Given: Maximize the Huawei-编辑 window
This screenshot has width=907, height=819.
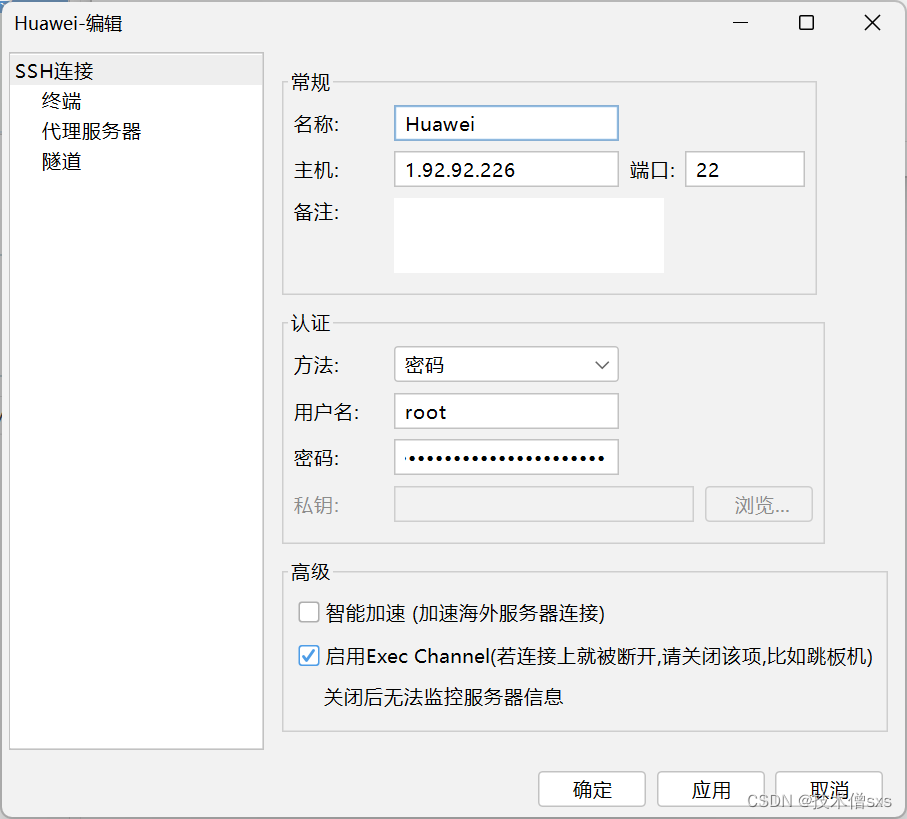Looking at the screenshot, I should coord(806,23).
